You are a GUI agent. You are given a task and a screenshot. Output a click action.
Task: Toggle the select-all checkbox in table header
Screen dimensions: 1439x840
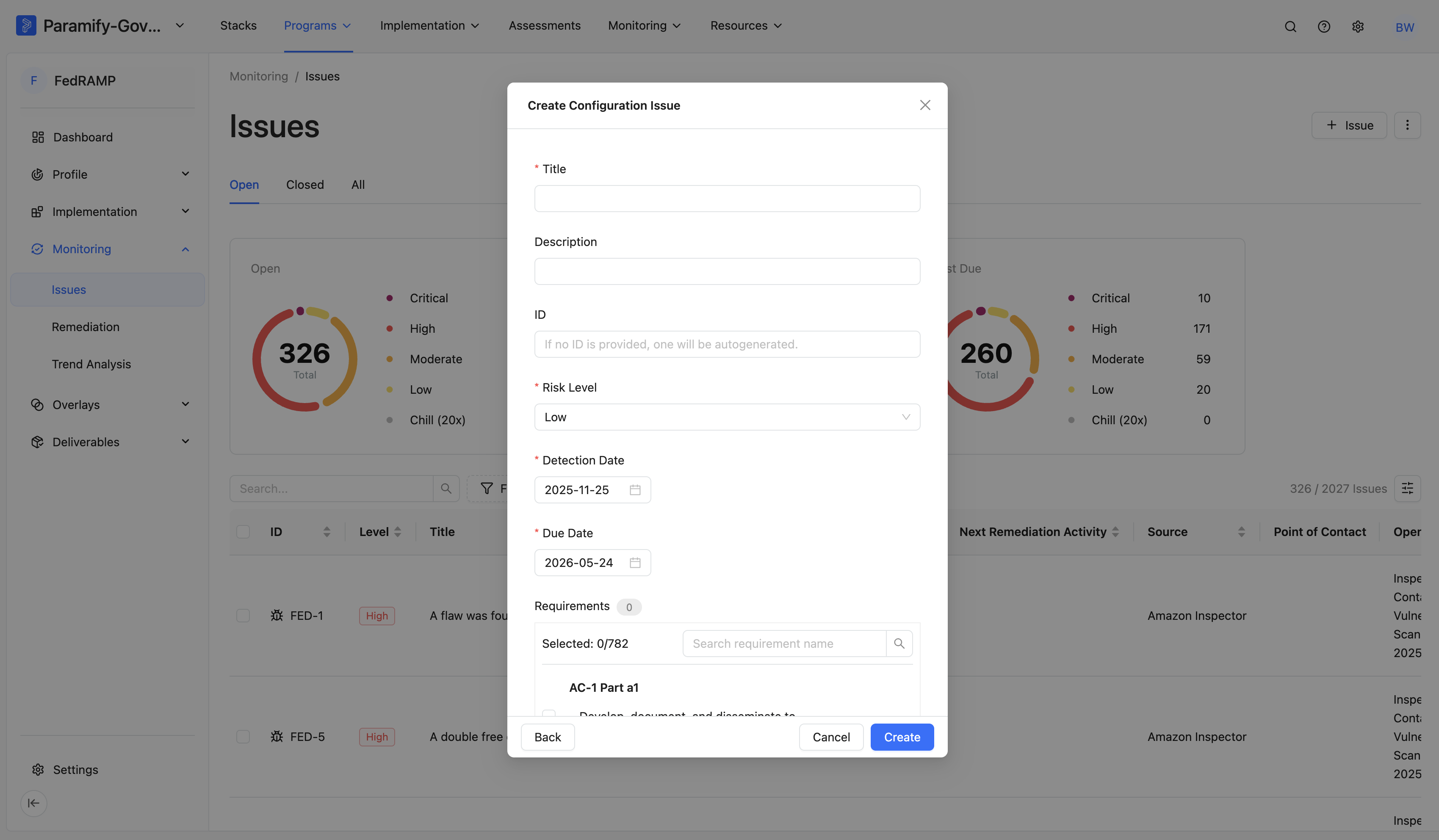[x=243, y=532]
